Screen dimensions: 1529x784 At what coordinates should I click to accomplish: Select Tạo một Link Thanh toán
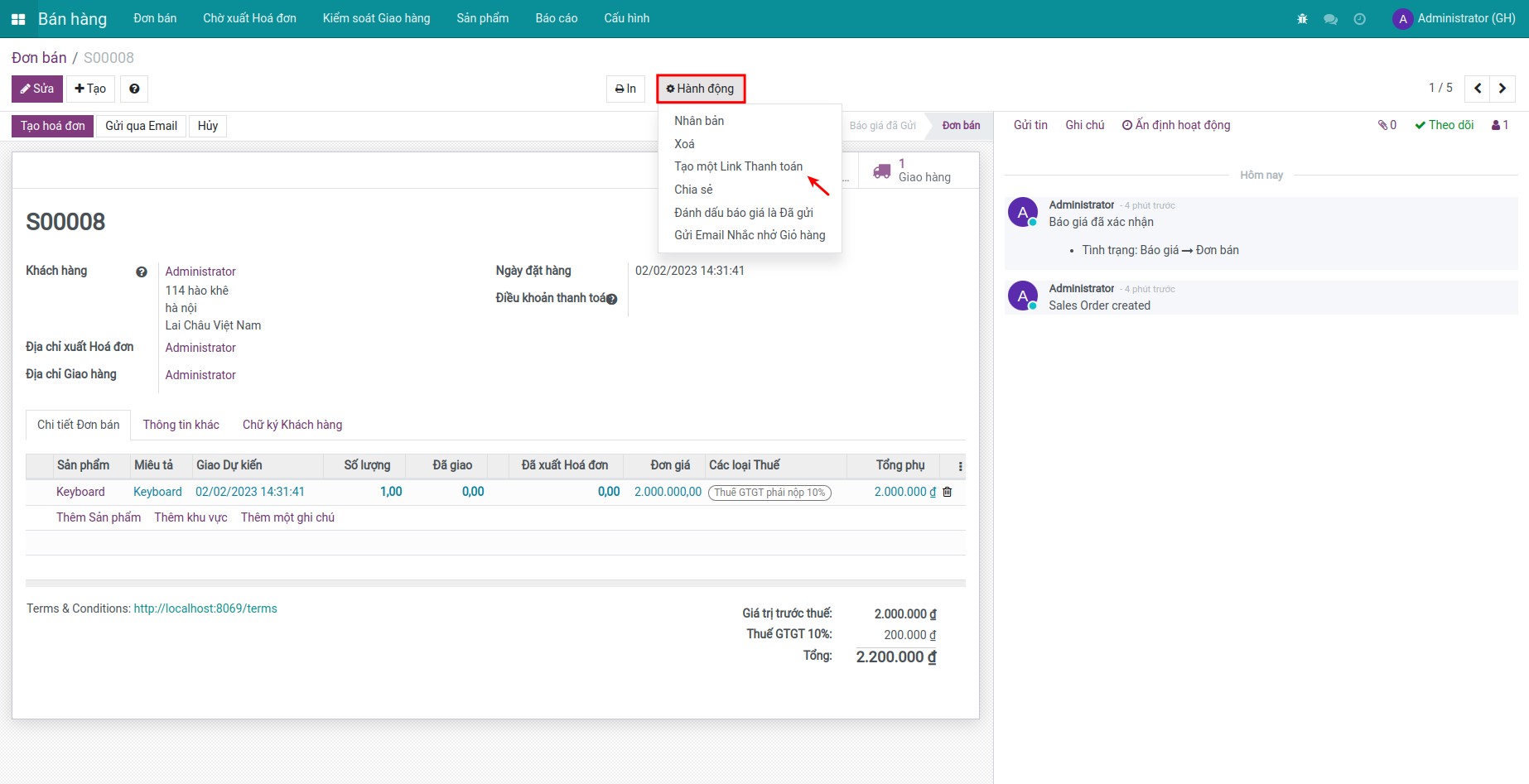pos(738,166)
